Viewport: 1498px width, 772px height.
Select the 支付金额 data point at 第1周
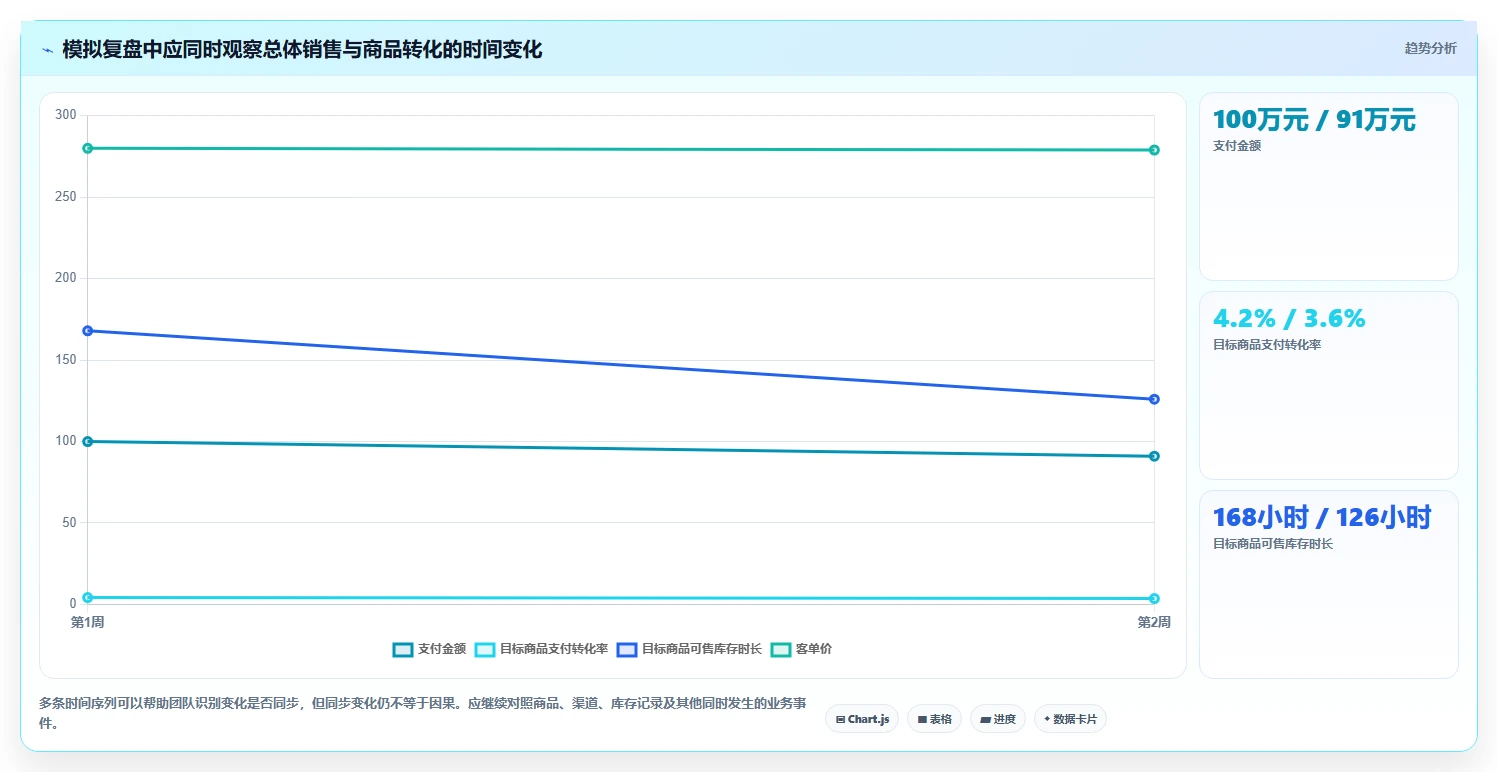88,441
